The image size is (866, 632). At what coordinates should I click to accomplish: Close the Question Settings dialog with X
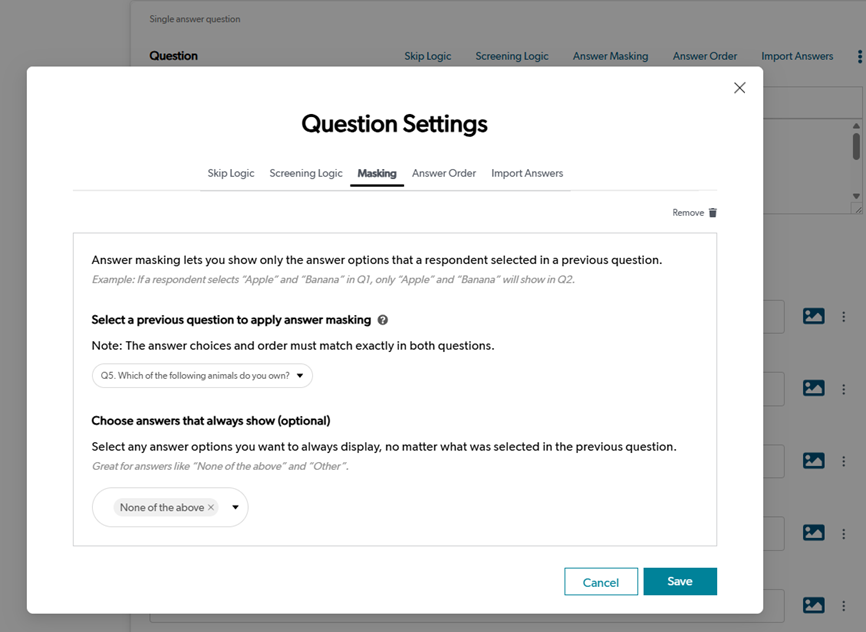[x=740, y=88]
